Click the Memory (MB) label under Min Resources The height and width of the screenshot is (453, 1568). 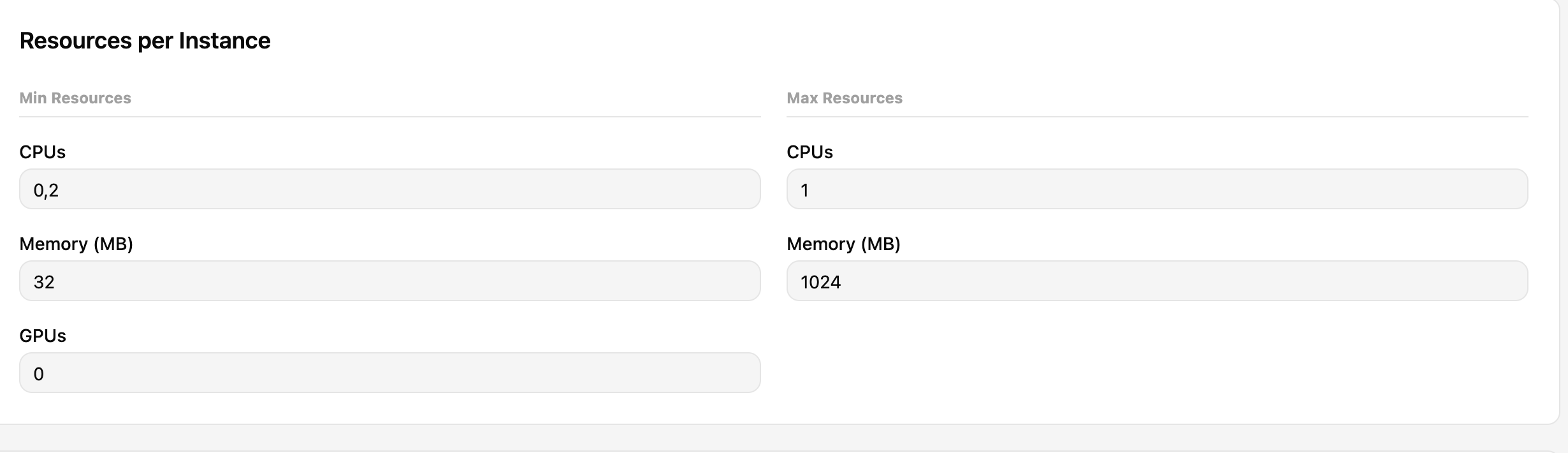[76, 244]
